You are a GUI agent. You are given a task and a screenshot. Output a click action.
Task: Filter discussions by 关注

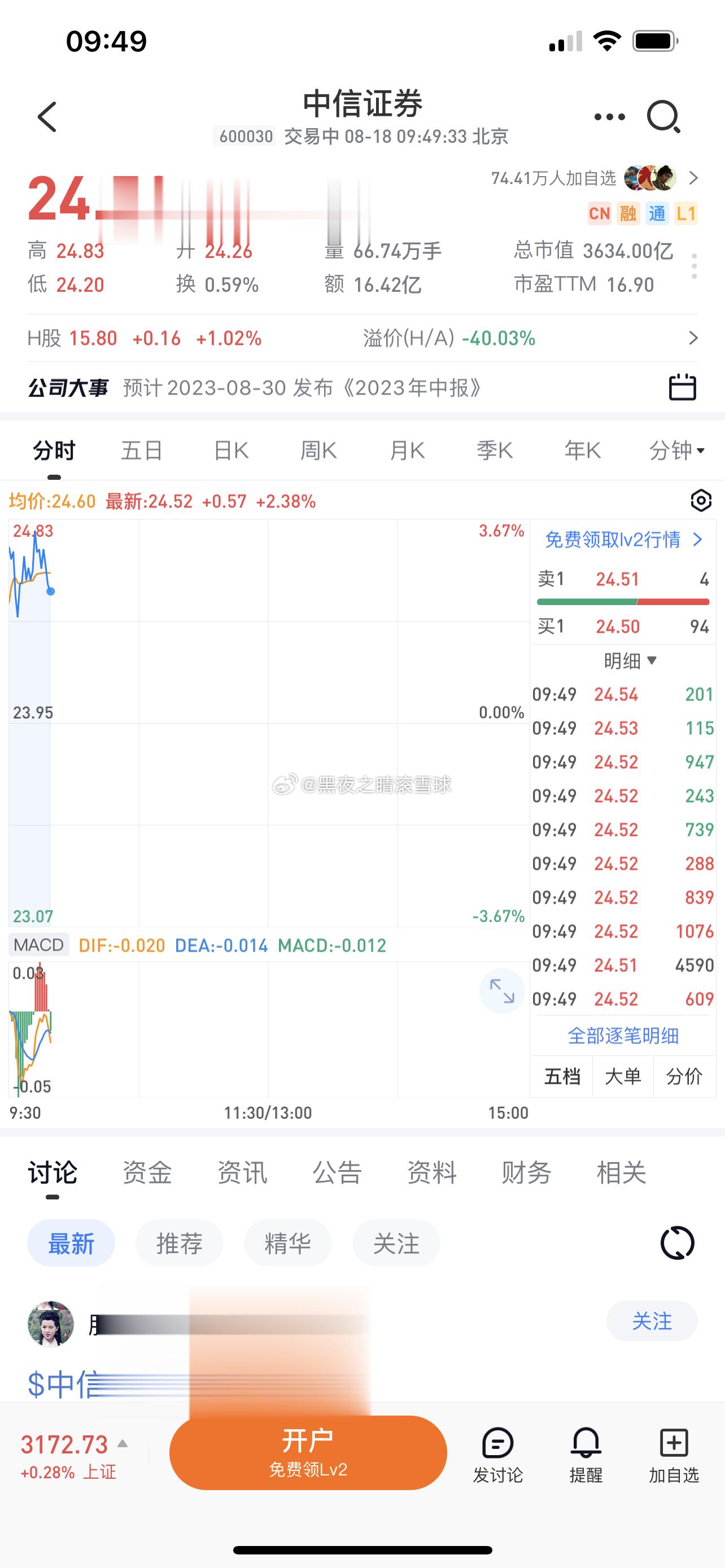click(396, 1243)
